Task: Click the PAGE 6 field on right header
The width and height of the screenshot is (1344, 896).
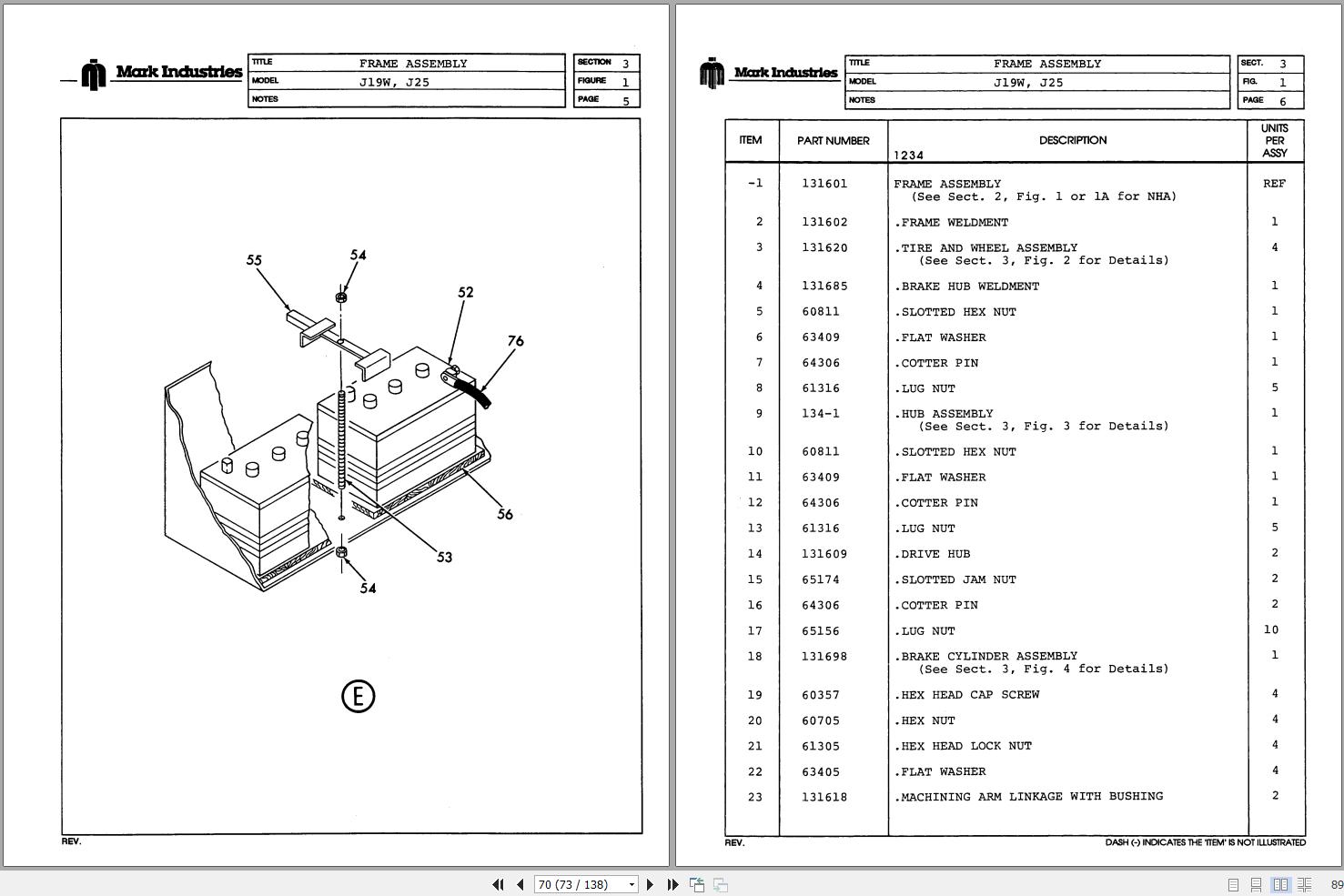Action: click(x=1270, y=100)
